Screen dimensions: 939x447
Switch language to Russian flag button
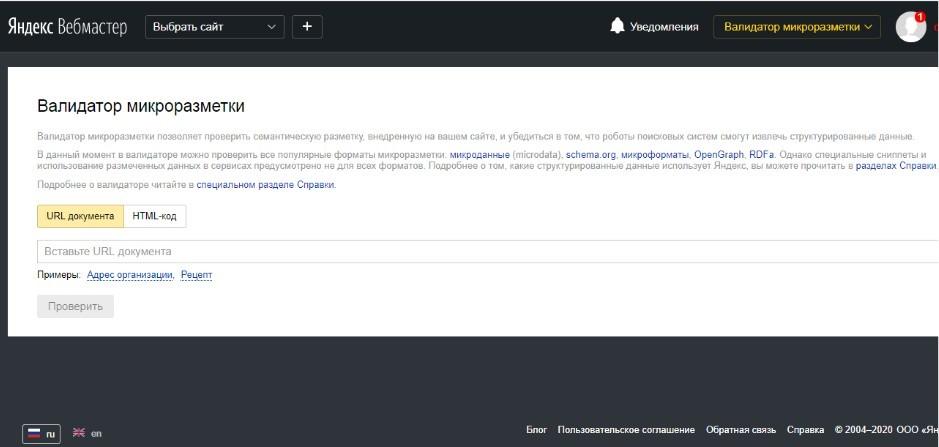click(42, 433)
